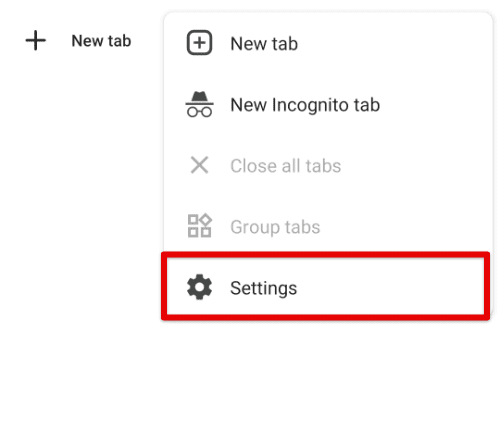Screen dimensions: 500x436
Task: Open a New Incognito tab via its label
Action: pos(305,105)
